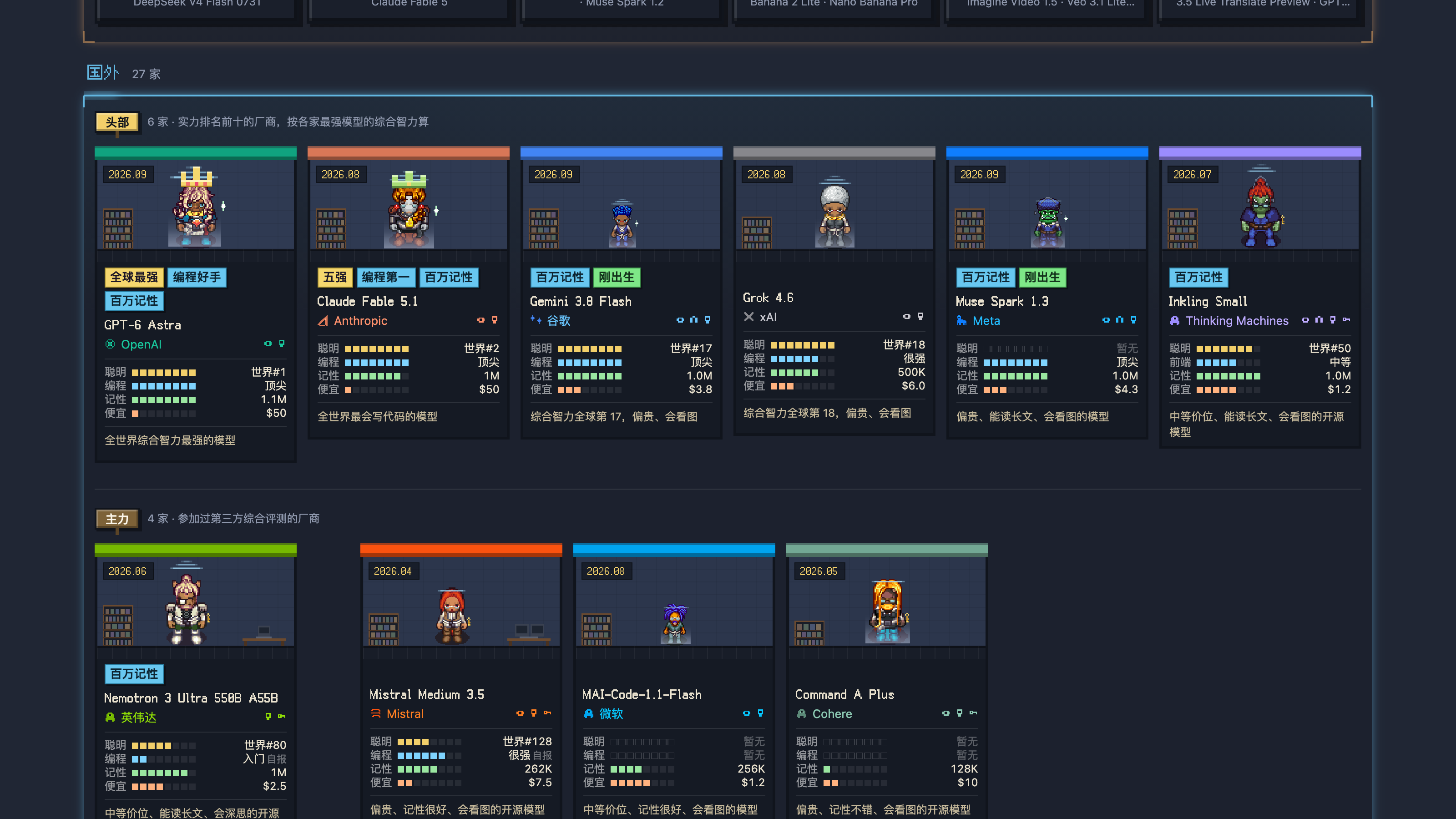Click the Cohere logo icon
The image size is (1456, 819).
click(x=801, y=713)
